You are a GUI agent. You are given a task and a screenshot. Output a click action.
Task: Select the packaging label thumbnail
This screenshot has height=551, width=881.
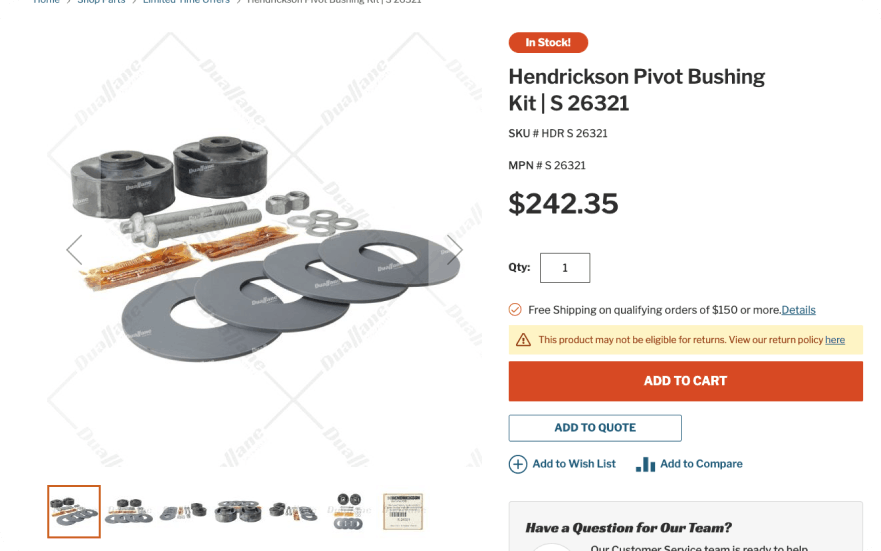click(x=403, y=512)
